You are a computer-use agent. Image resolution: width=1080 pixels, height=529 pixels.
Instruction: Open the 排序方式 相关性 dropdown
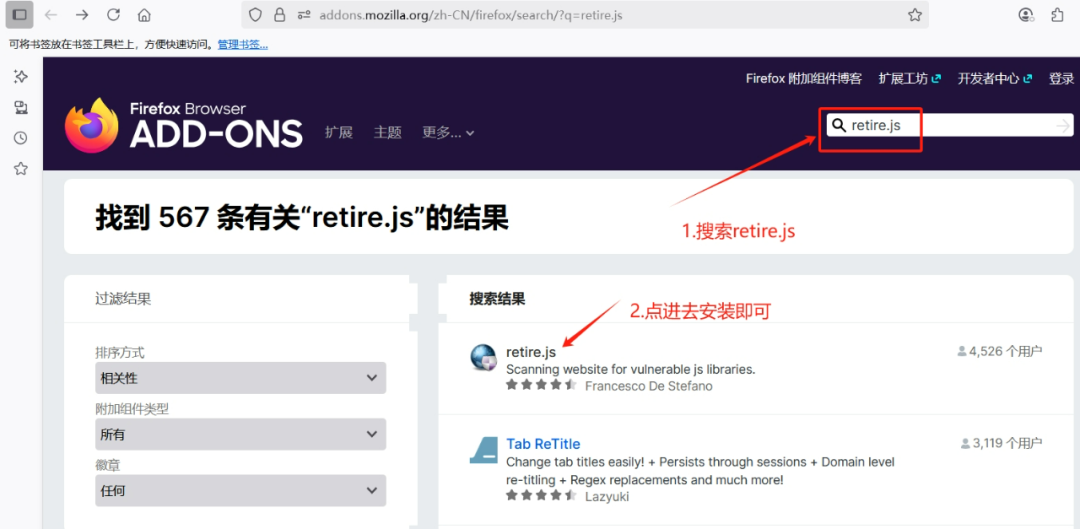pyautogui.click(x=240, y=377)
